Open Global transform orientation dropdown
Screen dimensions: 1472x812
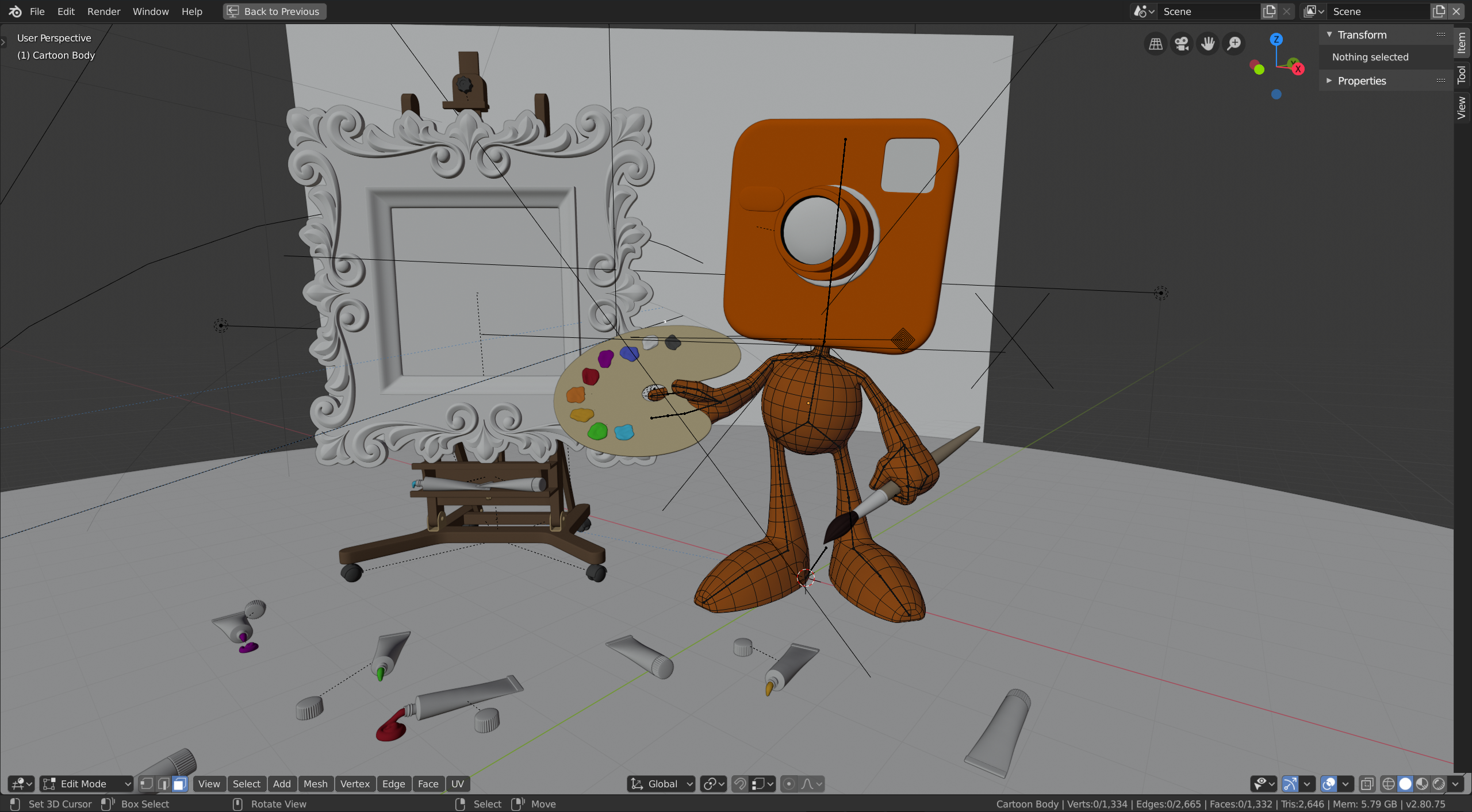coord(661,784)
